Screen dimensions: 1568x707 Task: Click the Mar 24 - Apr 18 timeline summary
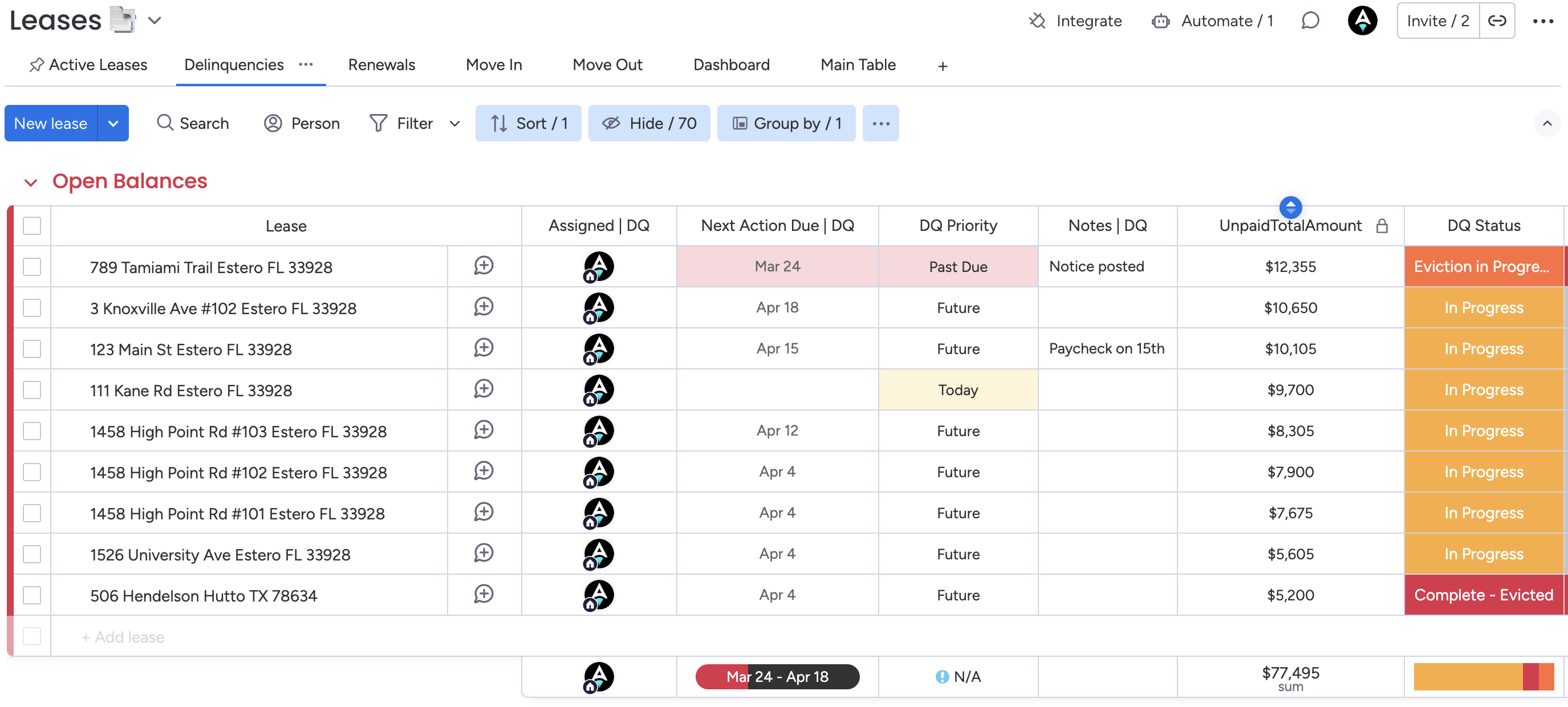coord(777,677)
